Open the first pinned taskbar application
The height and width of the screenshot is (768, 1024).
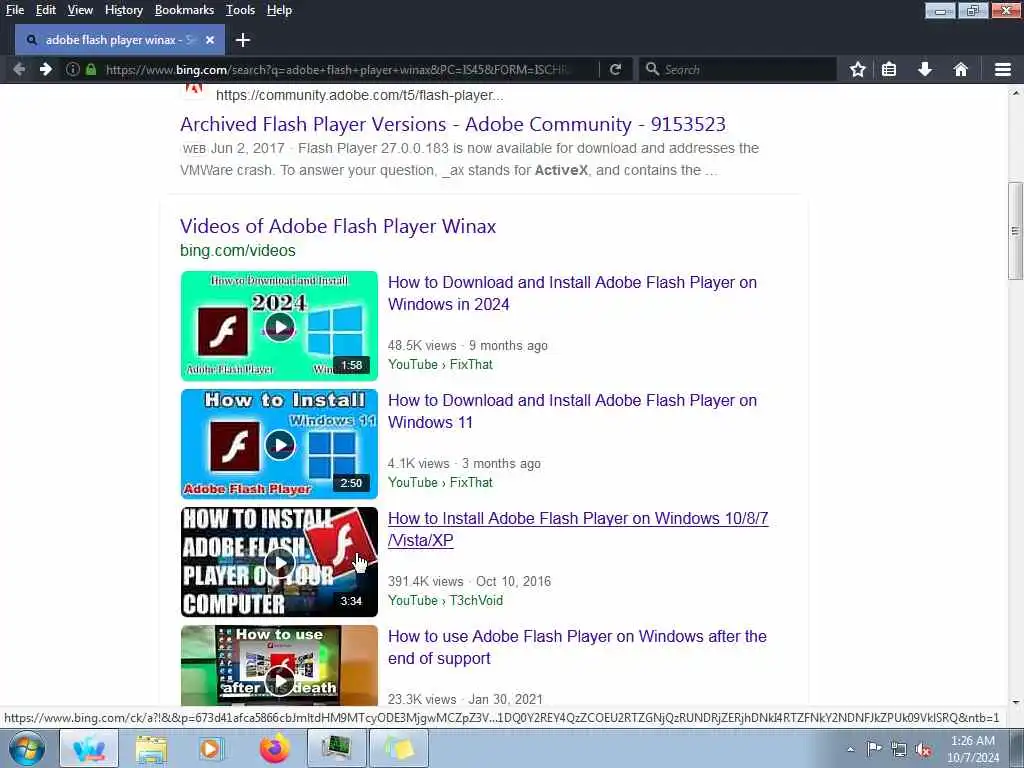coord(89,748)
